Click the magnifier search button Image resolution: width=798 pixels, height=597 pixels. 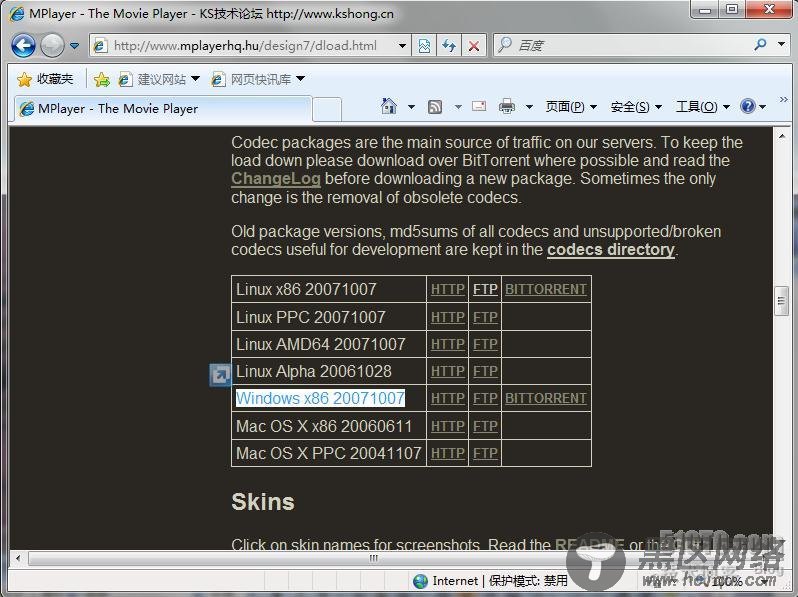[x=760, y=45]
